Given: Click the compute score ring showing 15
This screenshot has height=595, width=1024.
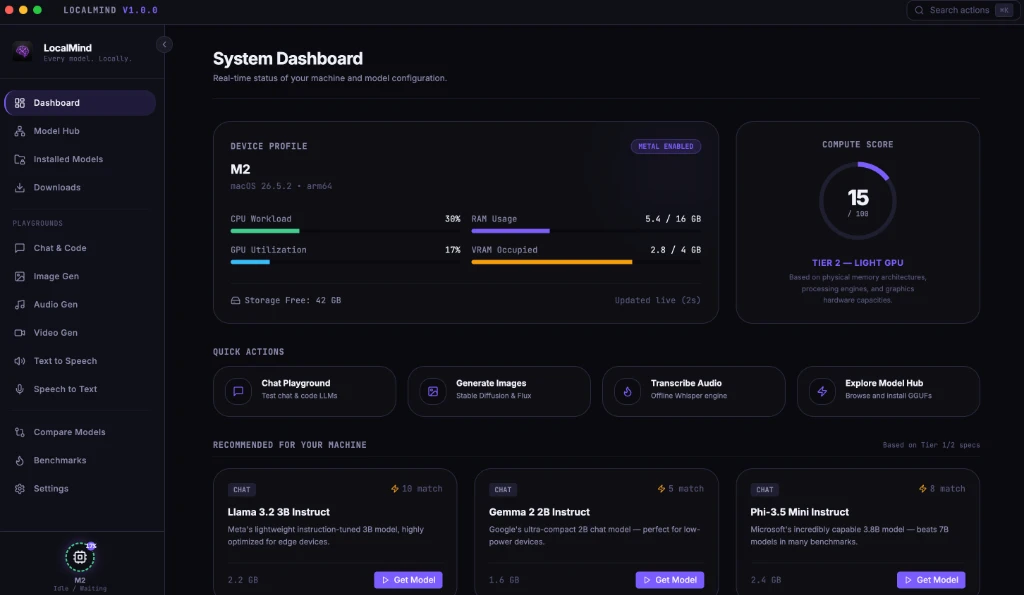Looking at the screenshot, I should tap(857, 201).
